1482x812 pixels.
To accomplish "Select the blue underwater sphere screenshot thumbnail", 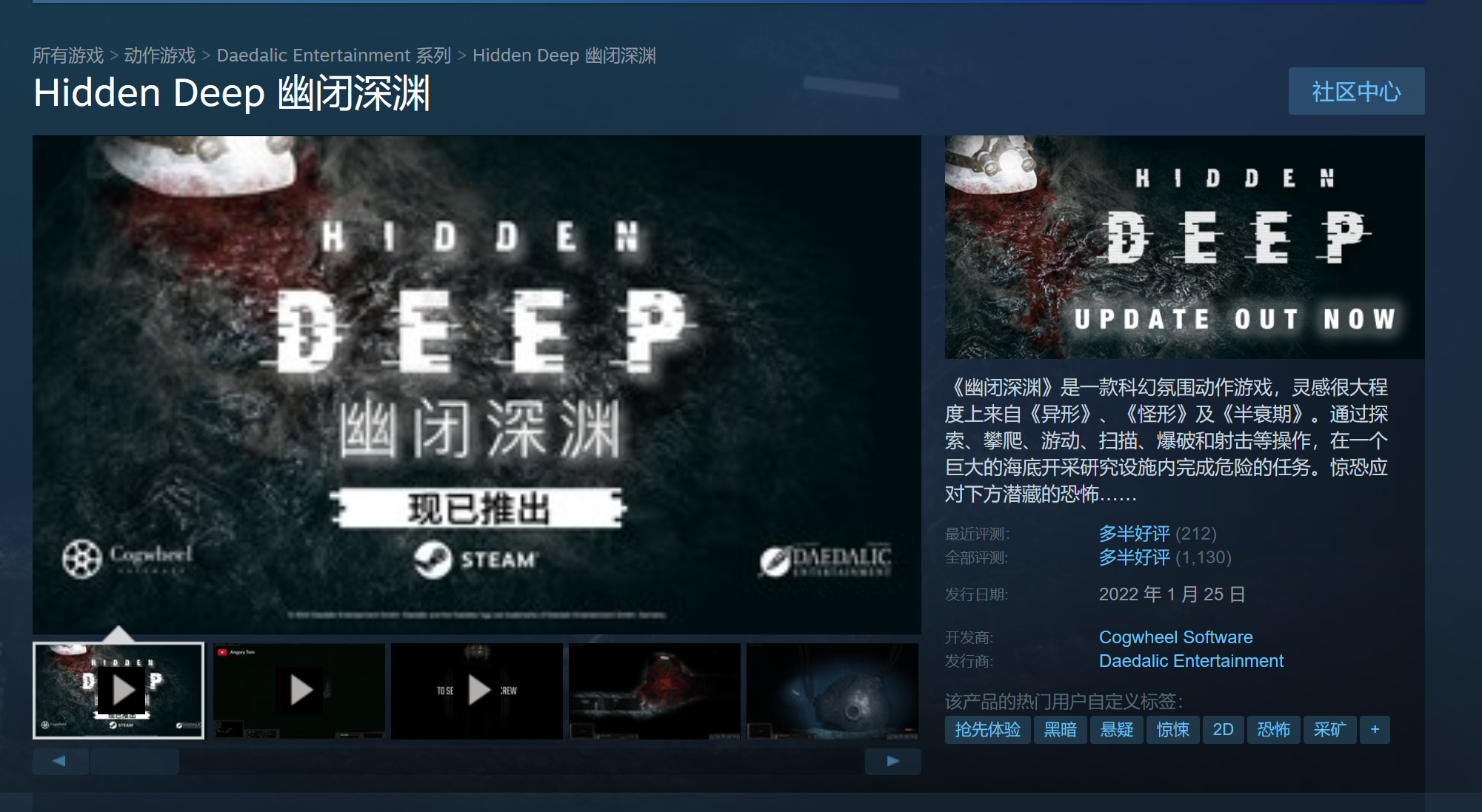I will (x=832, y=691).
